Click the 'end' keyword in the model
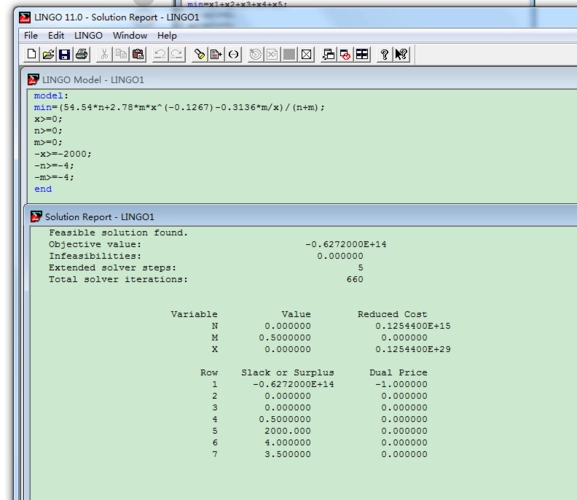577x500 pixels. (43, 189)
